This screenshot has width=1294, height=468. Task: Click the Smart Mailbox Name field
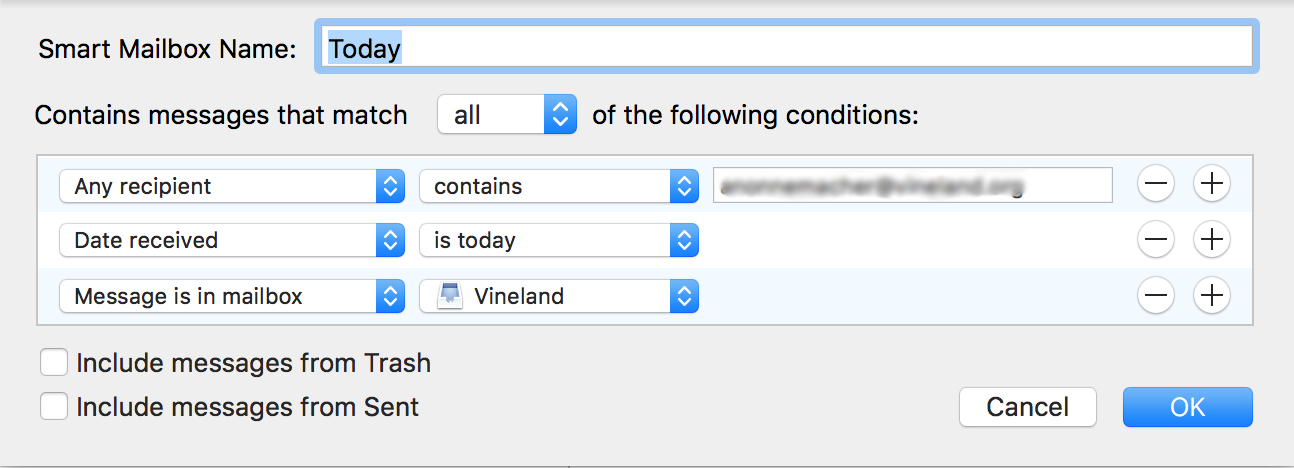(786, 48)
